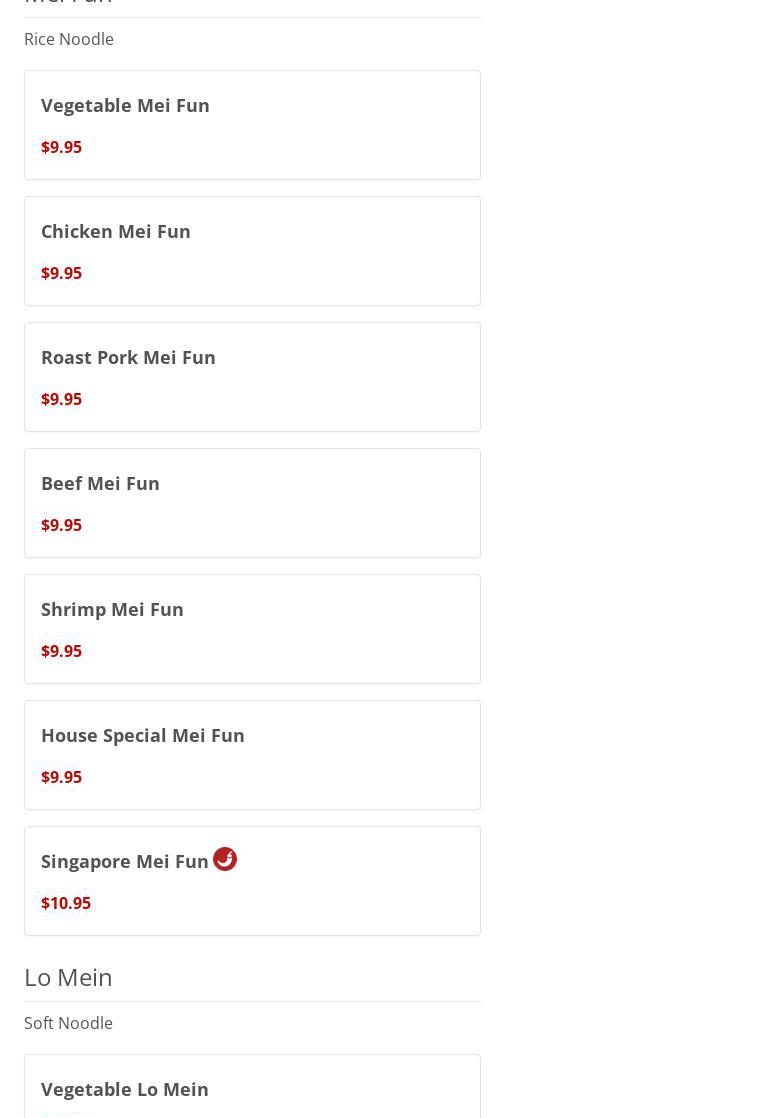Click the Soft Noodle description text

tap(68, 1023)
